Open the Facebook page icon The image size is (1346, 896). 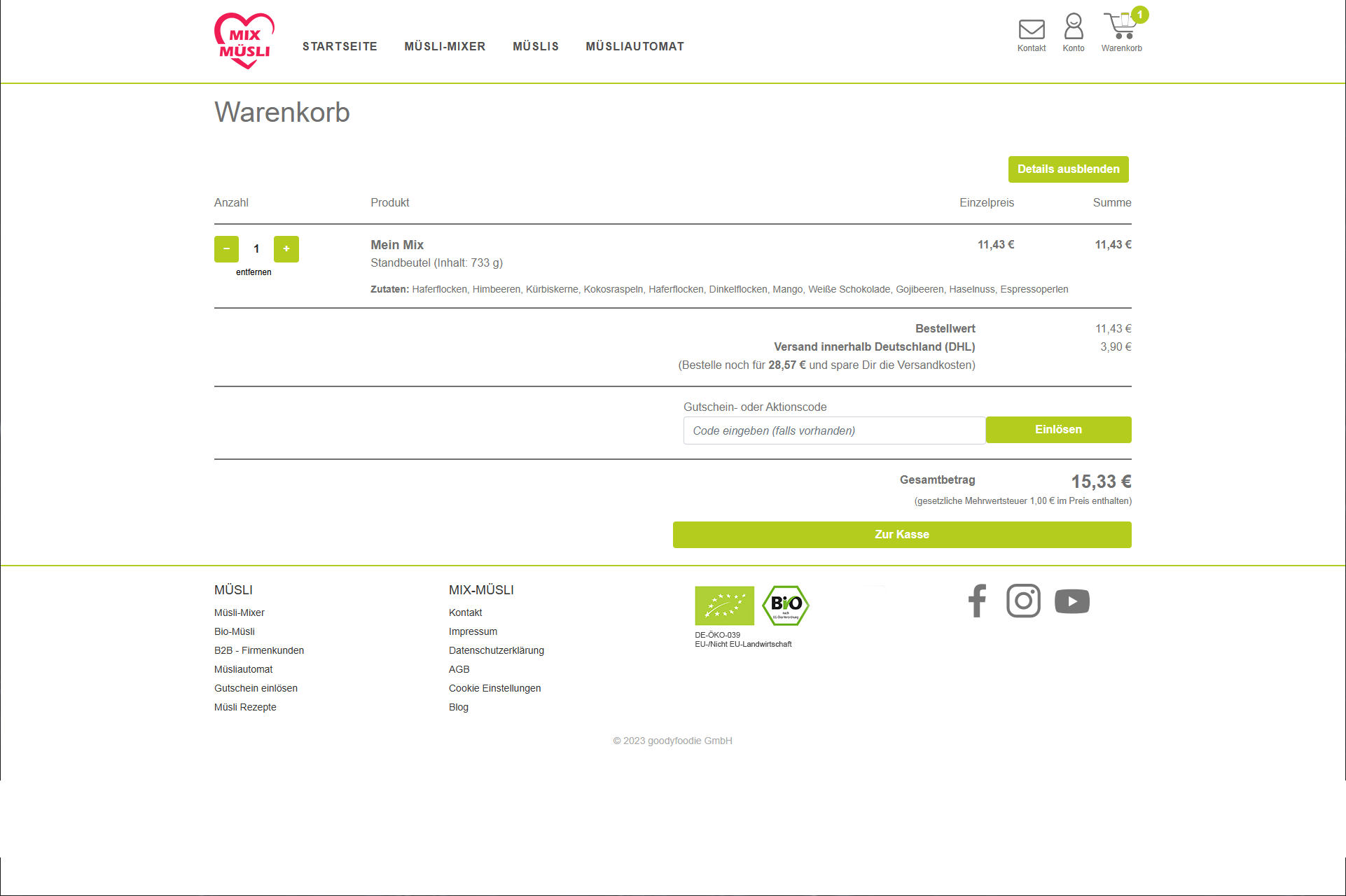977,601
